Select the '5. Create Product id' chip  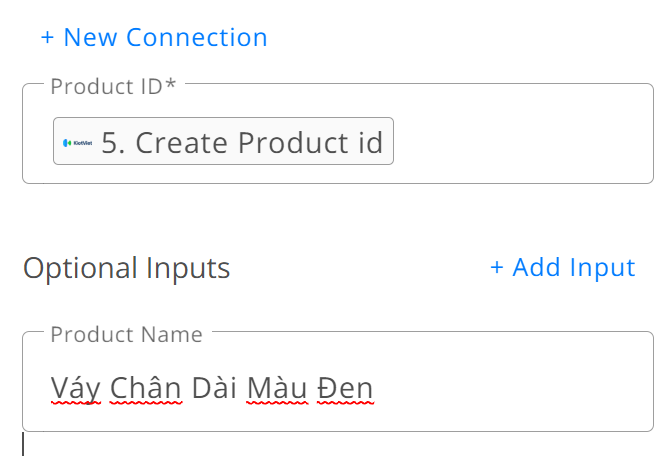tap(223, 141)
